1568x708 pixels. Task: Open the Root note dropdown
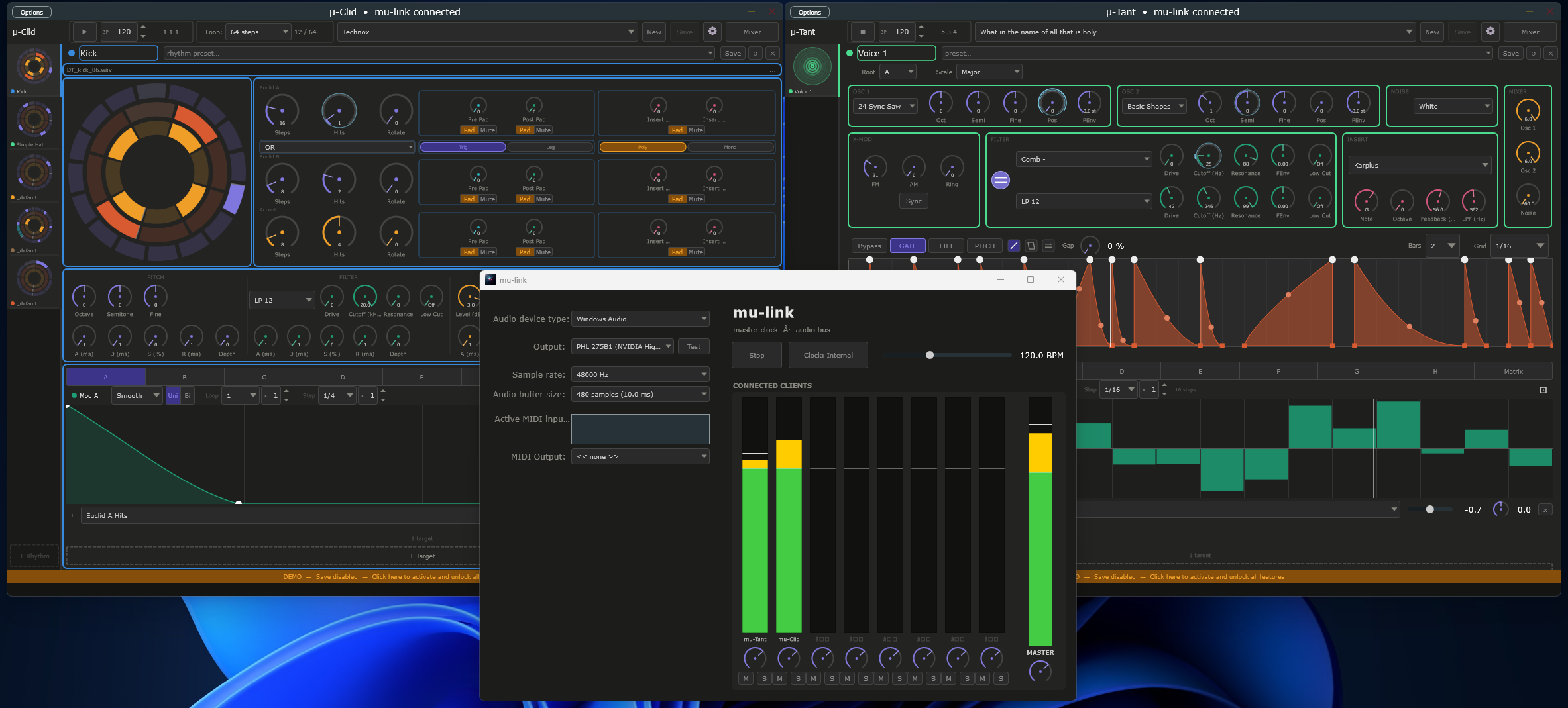coord(898,72)
